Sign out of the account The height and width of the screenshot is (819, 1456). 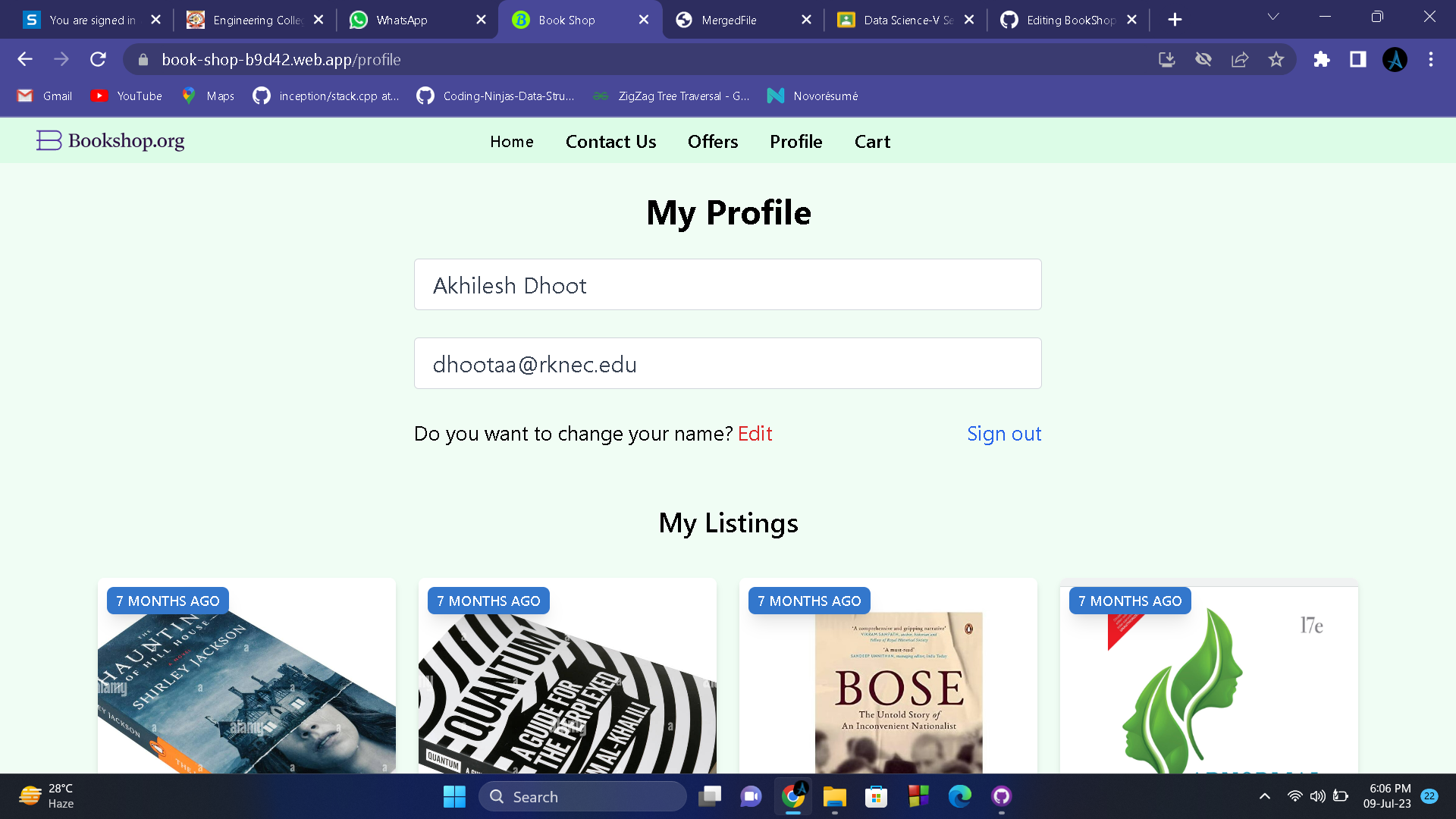pyautogui.click(x=1004, y=433)
